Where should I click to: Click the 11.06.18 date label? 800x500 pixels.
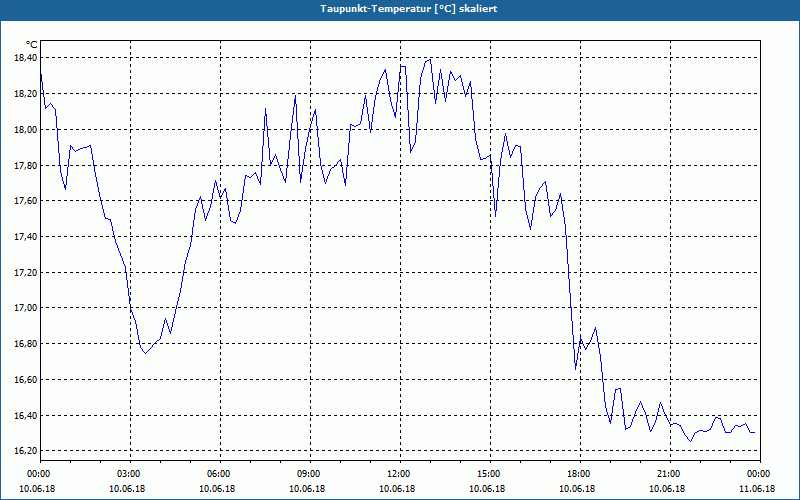click(757, 488)
